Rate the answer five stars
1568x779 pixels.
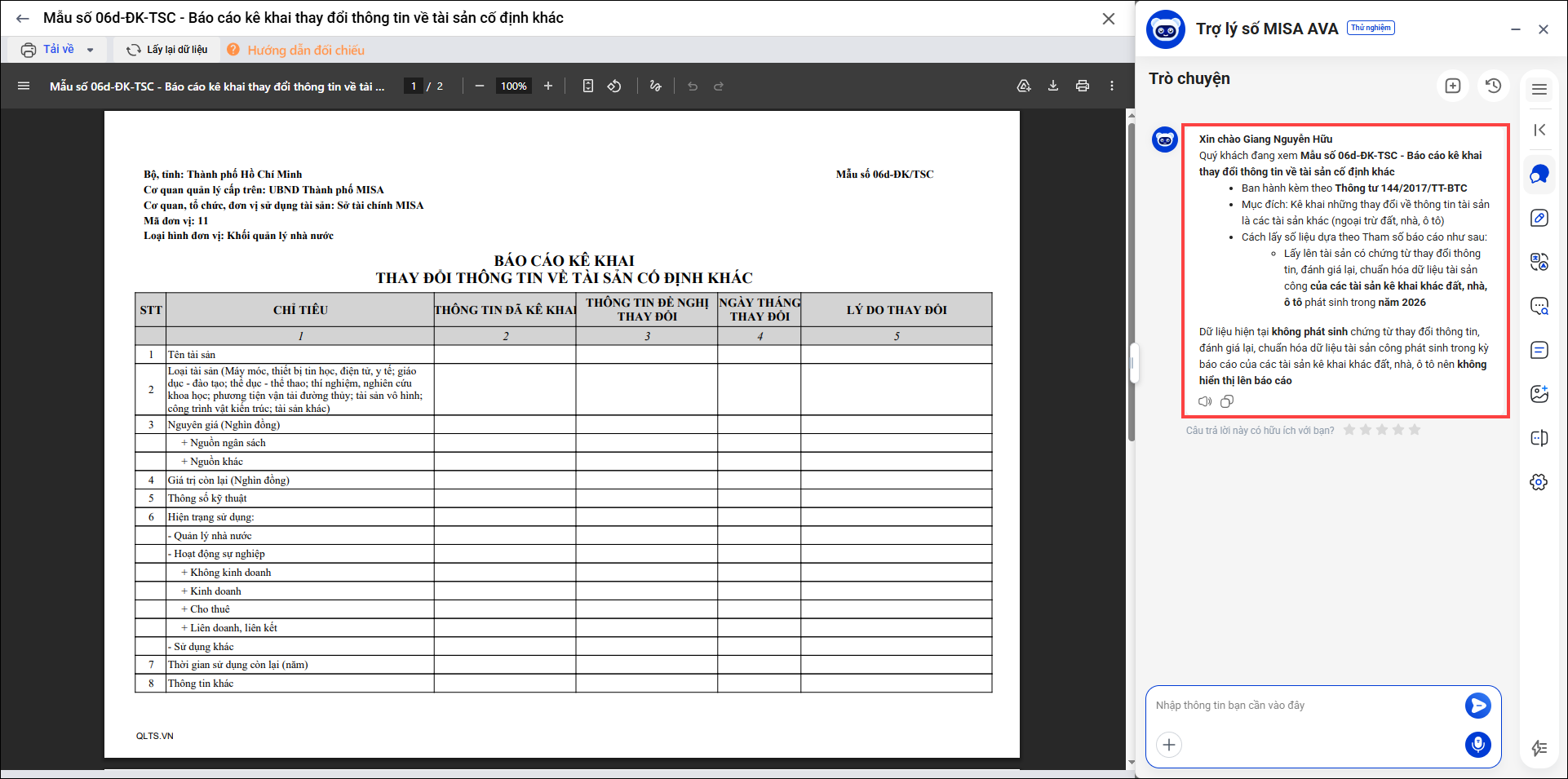[1415, 430]
